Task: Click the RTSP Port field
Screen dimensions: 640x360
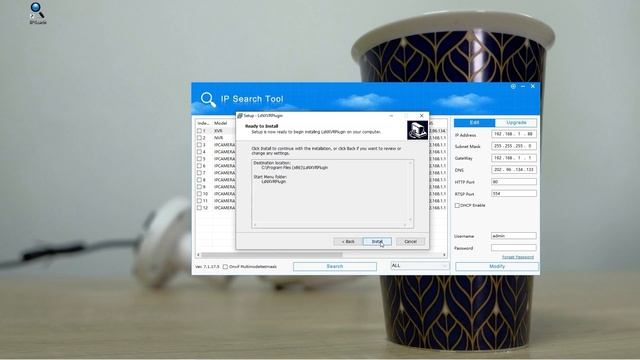Action: [514, 193]
